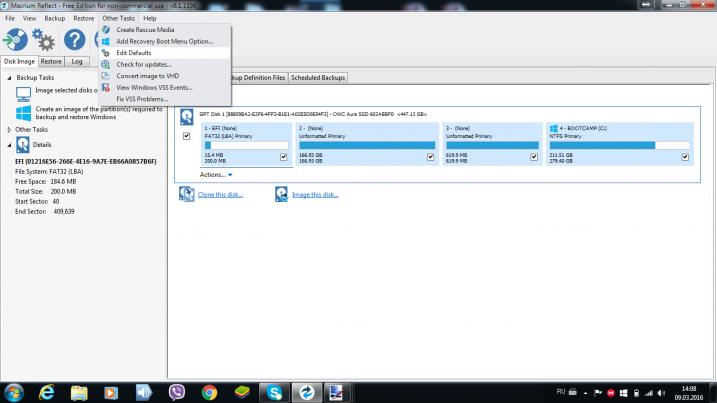
Task: Click the partition 2 usage bar
Action: click(367, 145)
